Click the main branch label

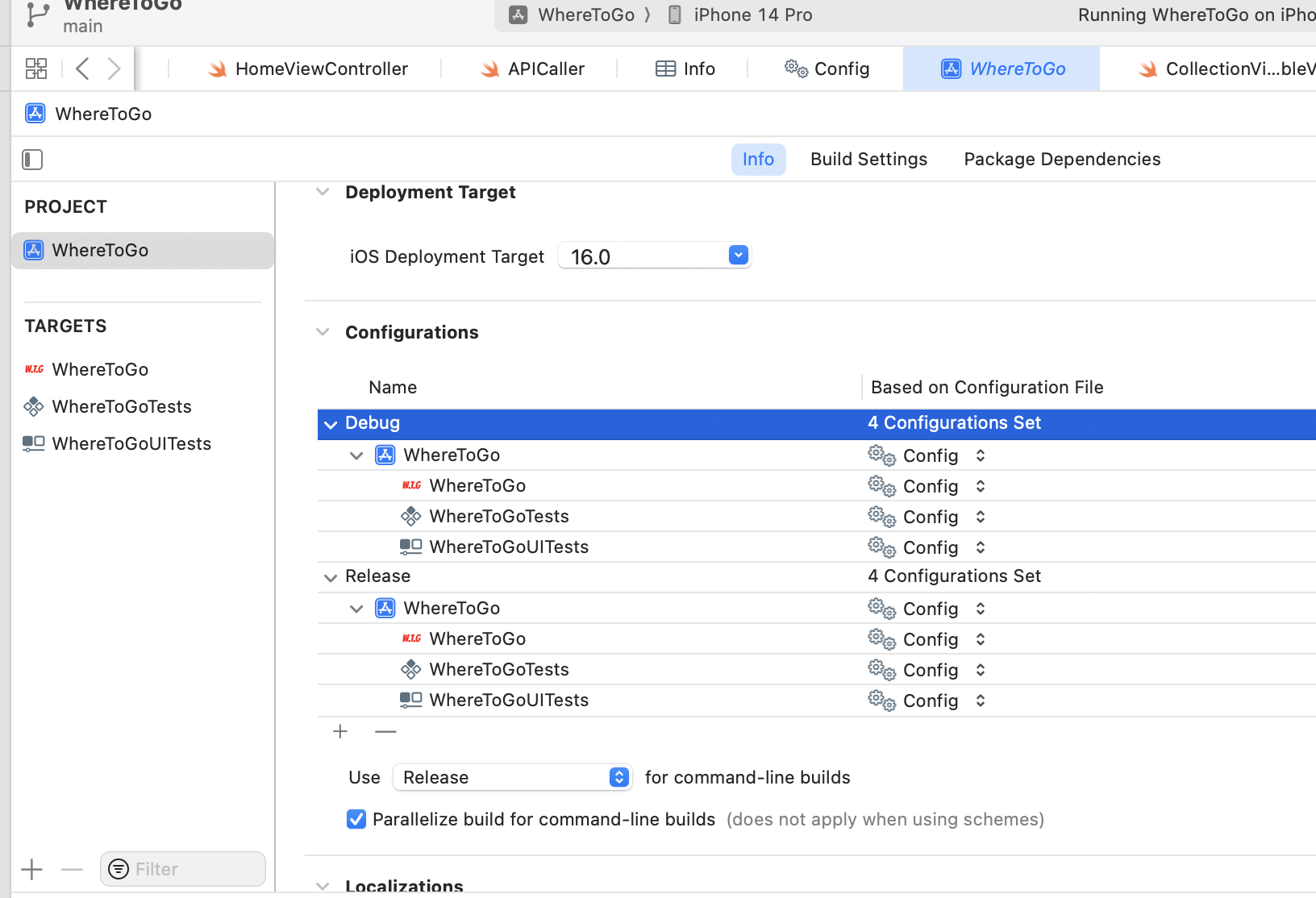(83, 27)
